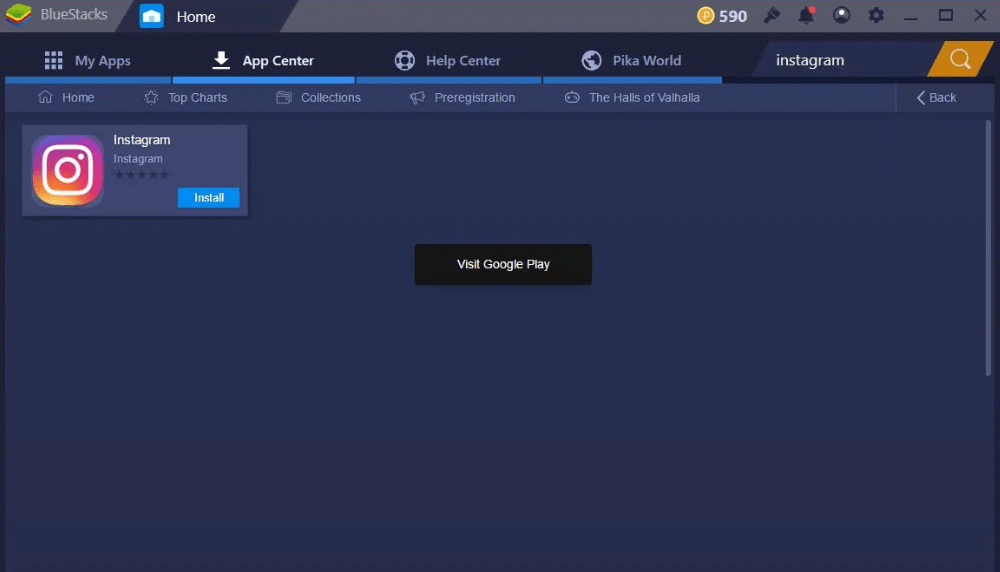Open the Preregistration section

tap(462, 98)
